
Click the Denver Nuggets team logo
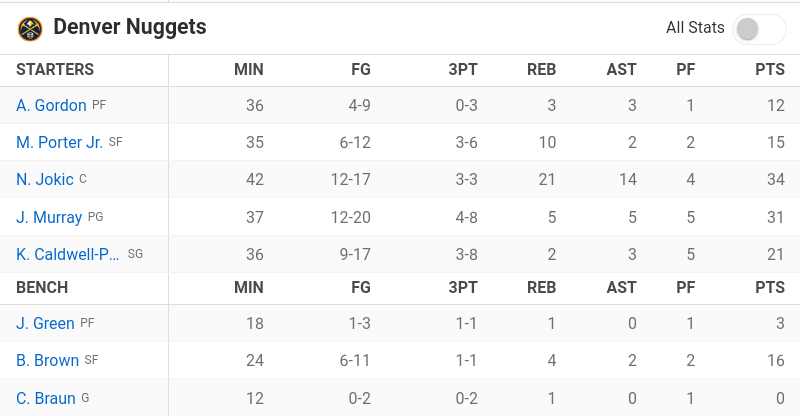30,29
